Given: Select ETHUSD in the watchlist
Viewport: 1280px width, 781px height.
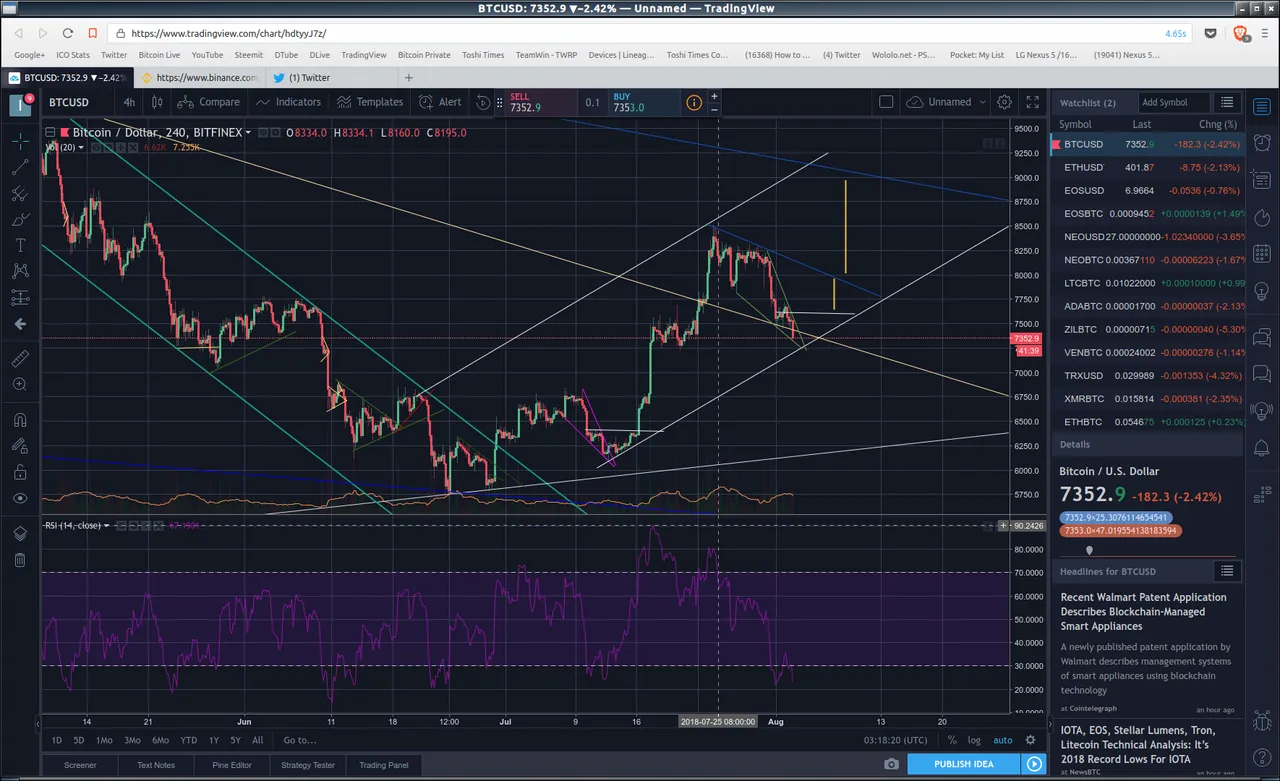Looking at the screenshot, I should click(1148, 167).
